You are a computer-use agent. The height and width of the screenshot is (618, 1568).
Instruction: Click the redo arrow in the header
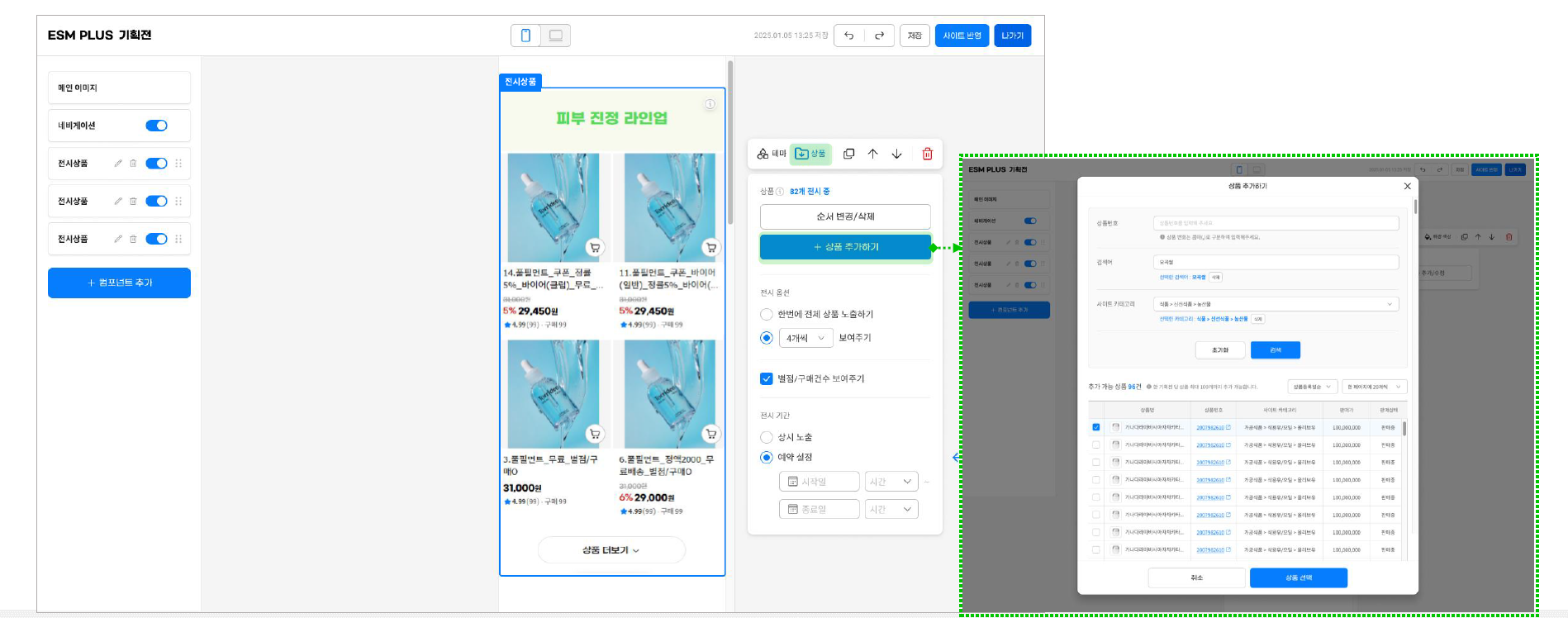879,36
